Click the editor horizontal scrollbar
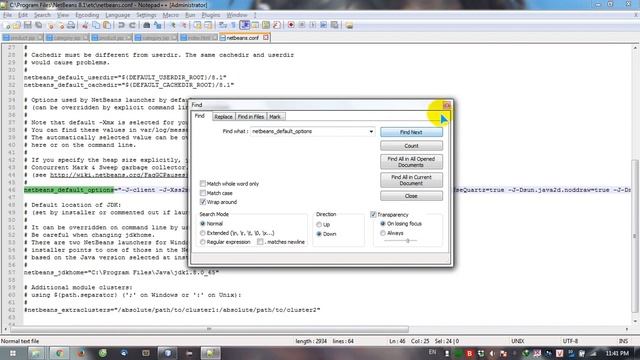 click(209, 329)
